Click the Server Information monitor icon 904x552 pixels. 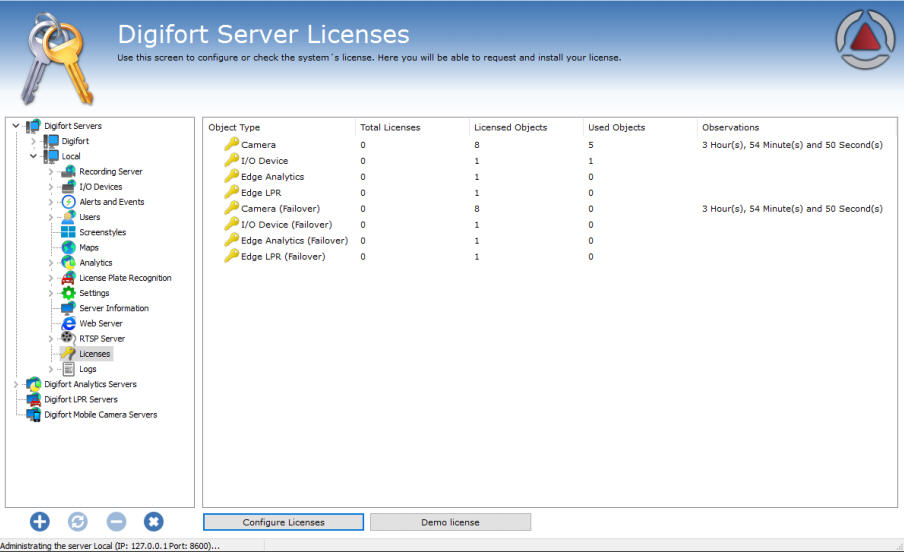(68, 307)
